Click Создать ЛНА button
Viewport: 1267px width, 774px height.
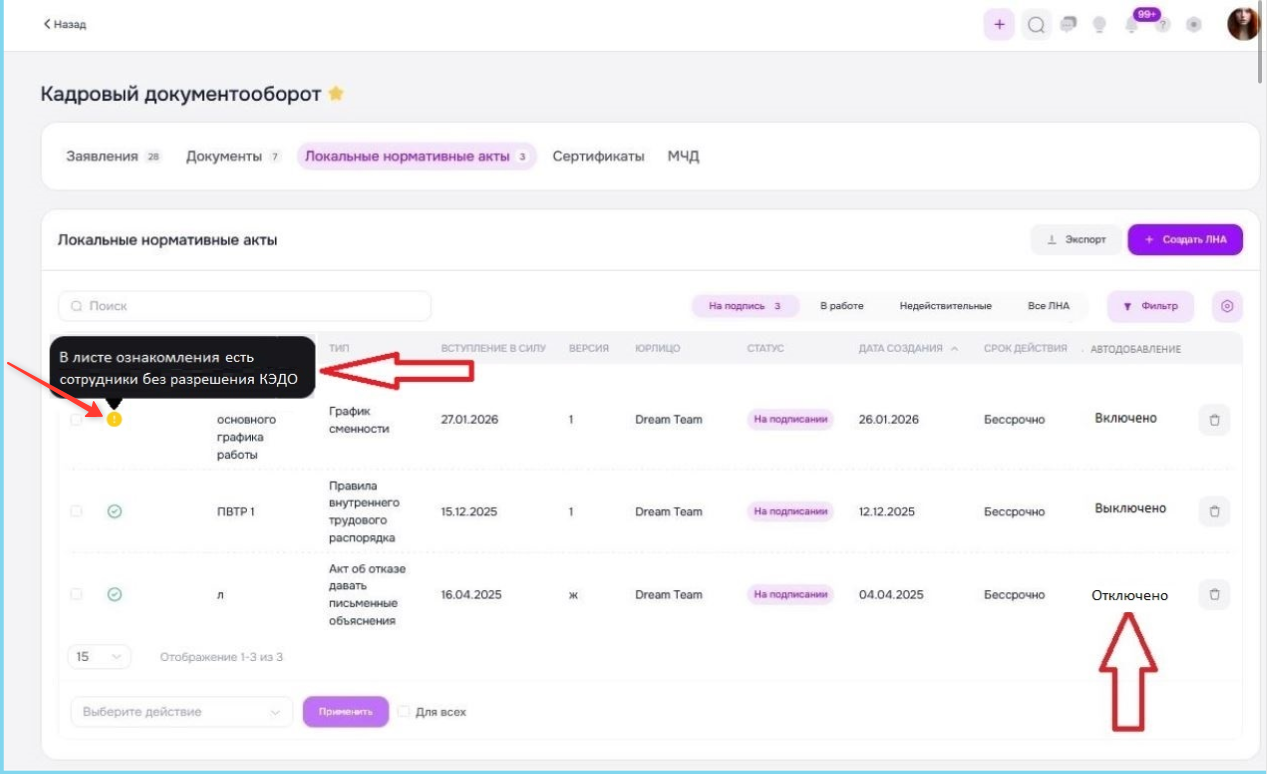1185,240
